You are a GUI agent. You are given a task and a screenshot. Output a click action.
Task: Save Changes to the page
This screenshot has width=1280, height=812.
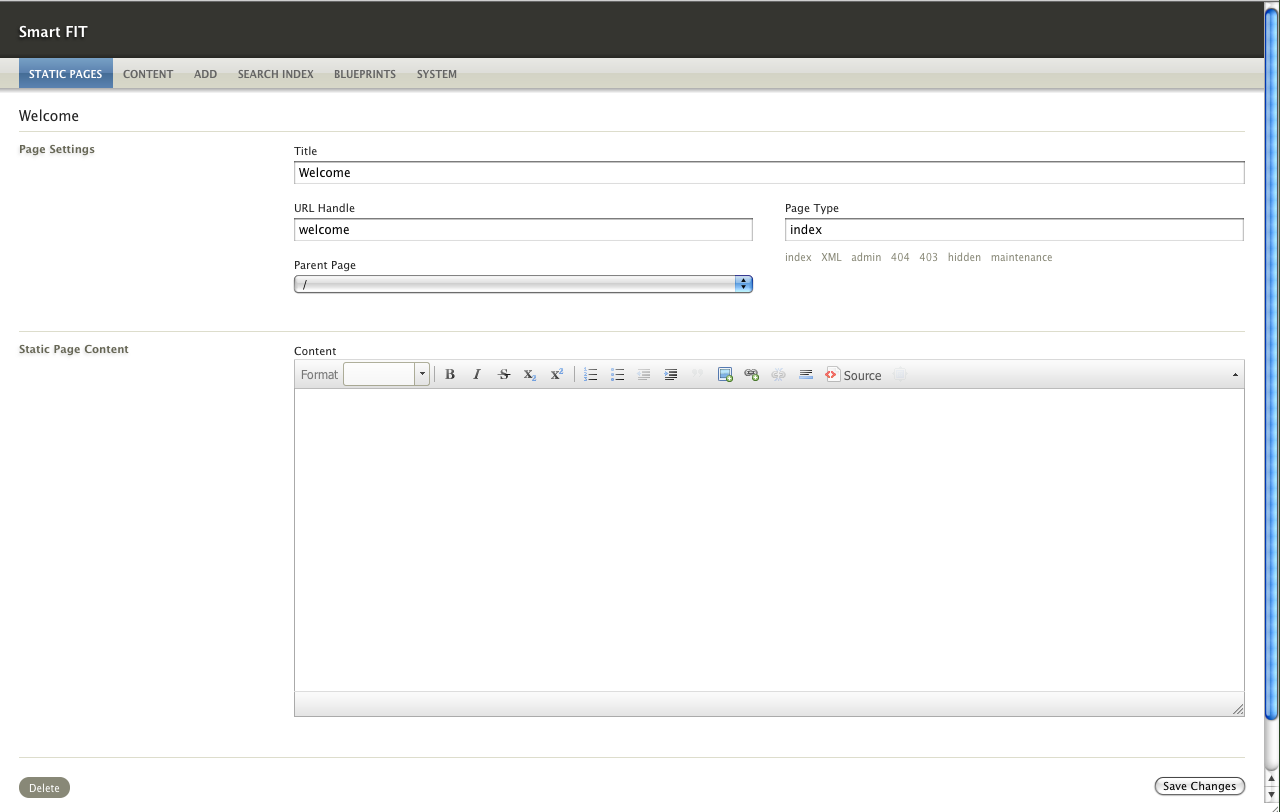[x=1199, y=786]
